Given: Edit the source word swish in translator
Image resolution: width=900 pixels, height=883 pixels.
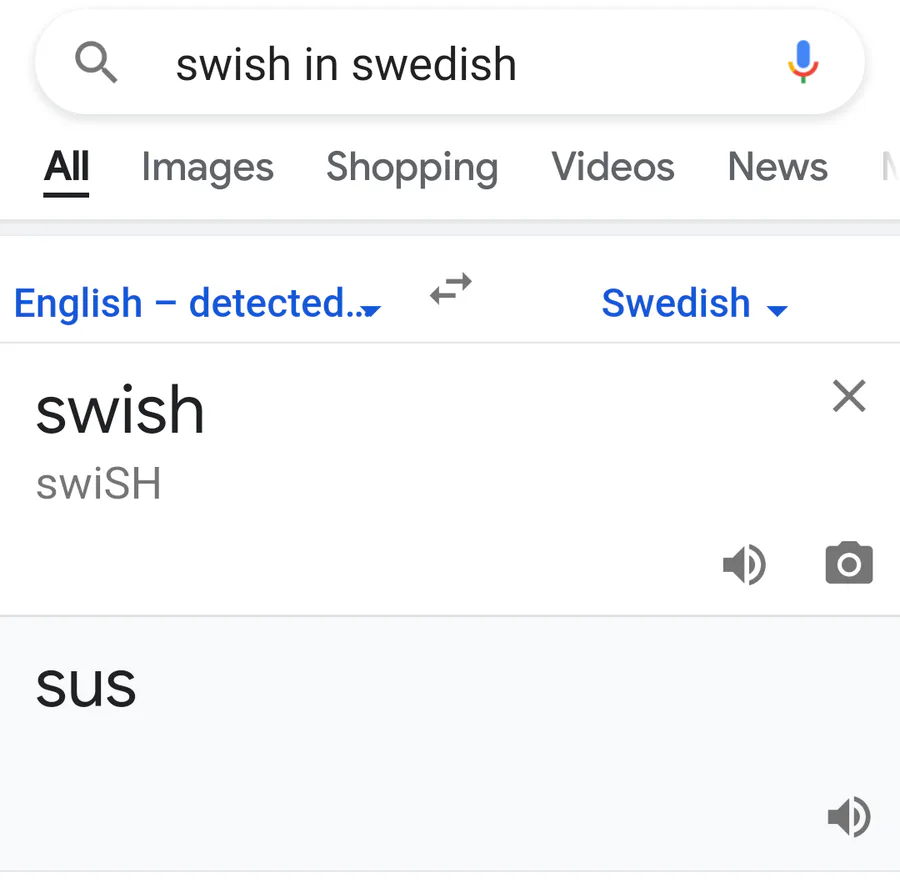Looking at the screenshot, I should (121, 410).
